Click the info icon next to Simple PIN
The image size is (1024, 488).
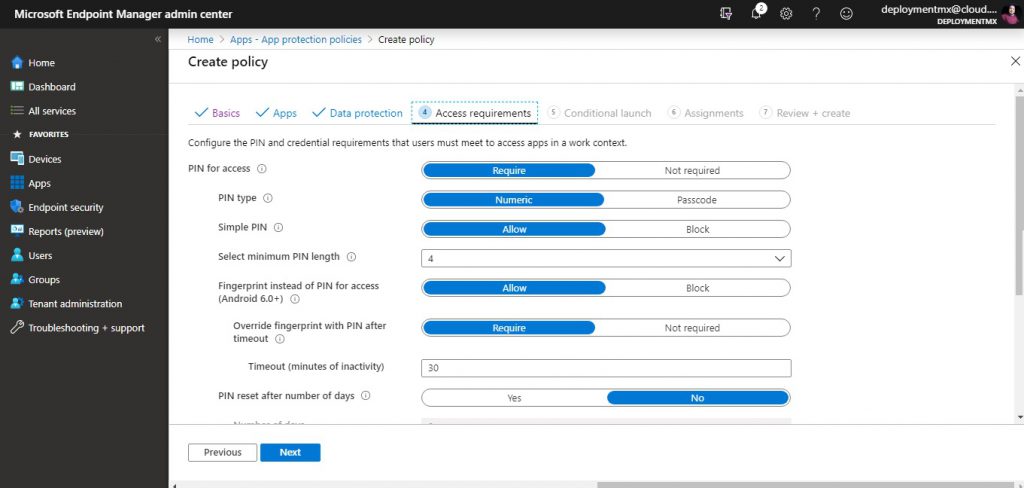(278, 228)
